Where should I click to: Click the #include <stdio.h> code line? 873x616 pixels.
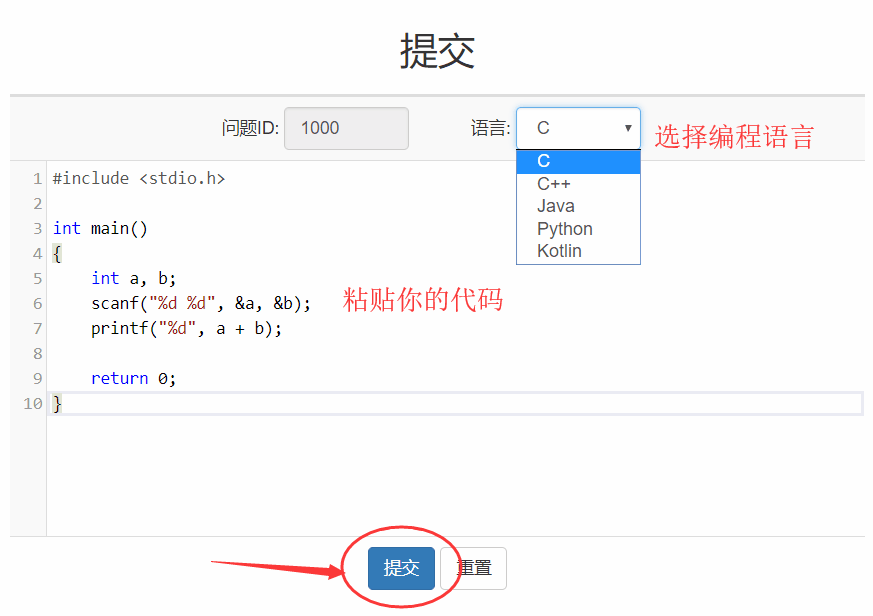139,178
